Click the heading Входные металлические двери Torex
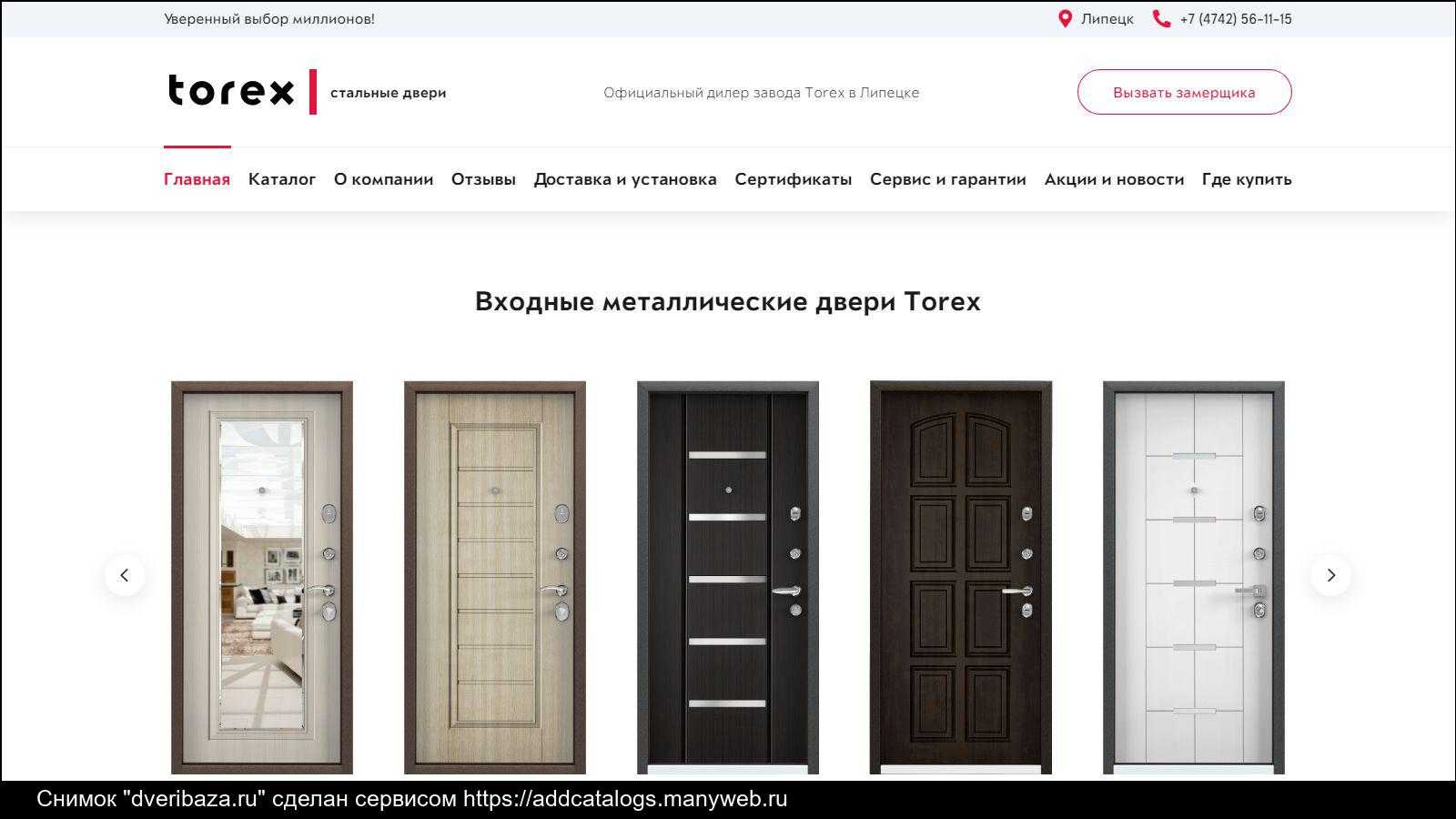Viewport: 1456px width, 819px height. pos(728,301)
